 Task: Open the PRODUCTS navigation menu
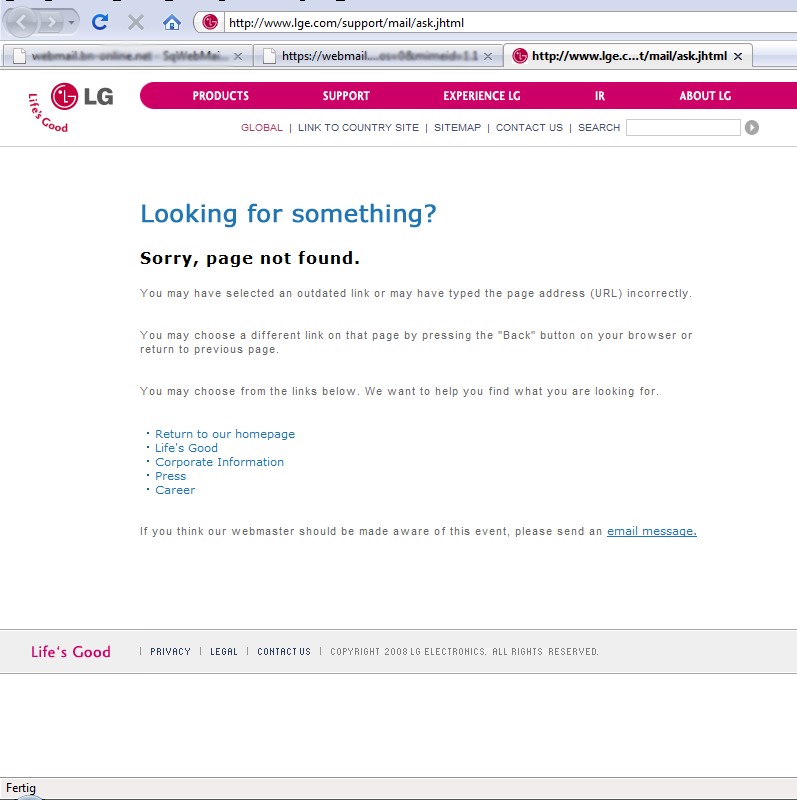pyautogui.click(x=220, y=96)
